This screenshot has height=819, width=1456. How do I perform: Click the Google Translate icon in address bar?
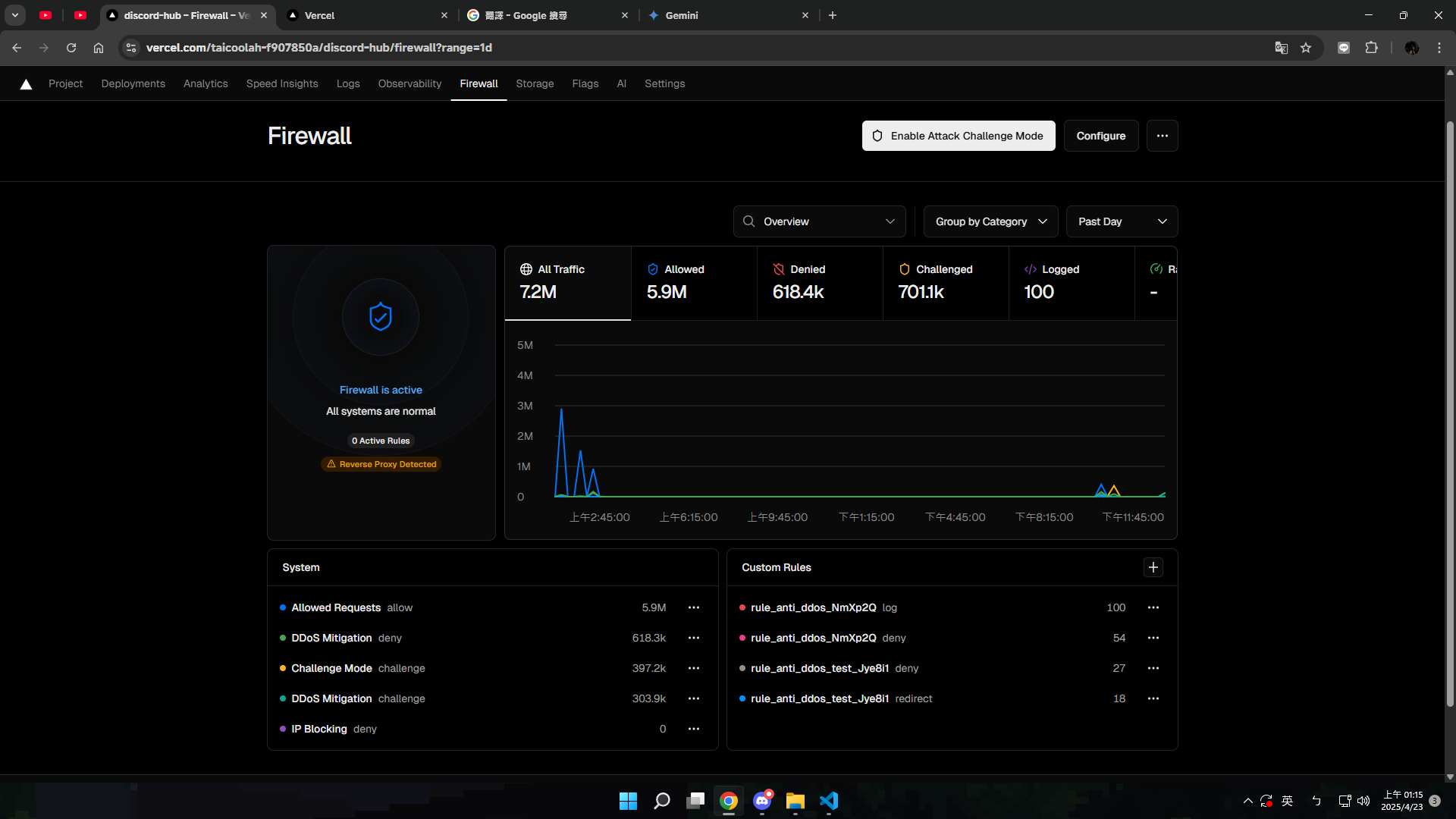pyautogui.click(x=1281, y=48)
